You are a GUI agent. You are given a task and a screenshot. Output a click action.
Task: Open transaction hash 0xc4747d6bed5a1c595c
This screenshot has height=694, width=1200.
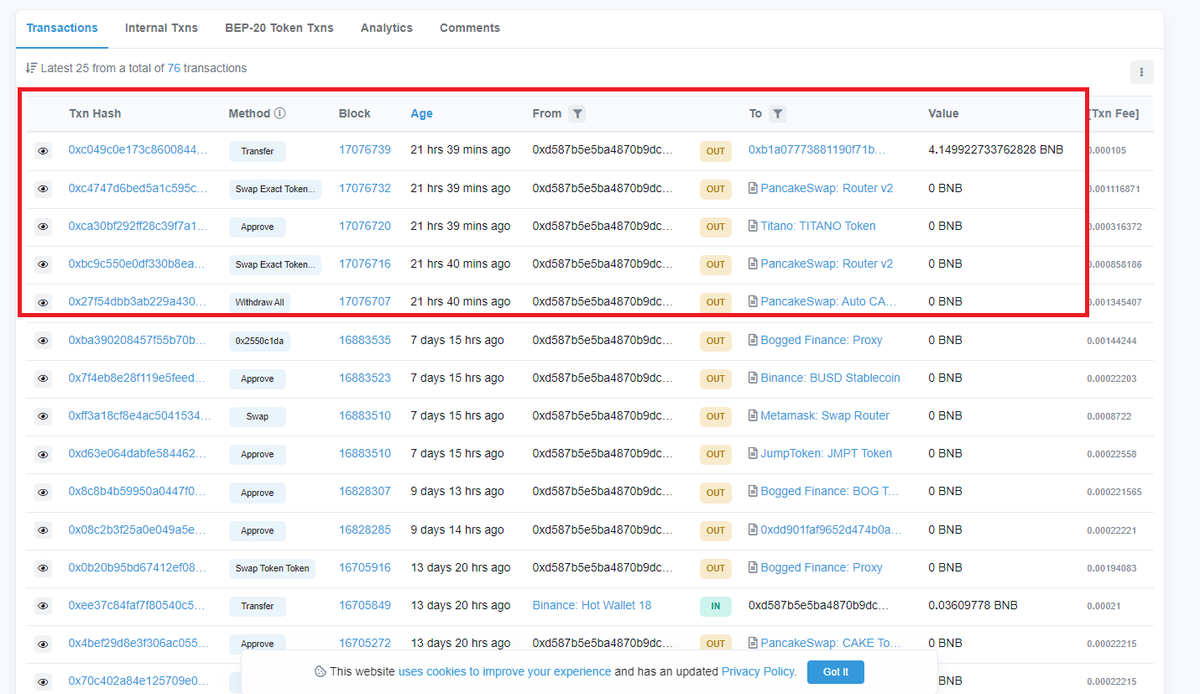click(139, 188)
